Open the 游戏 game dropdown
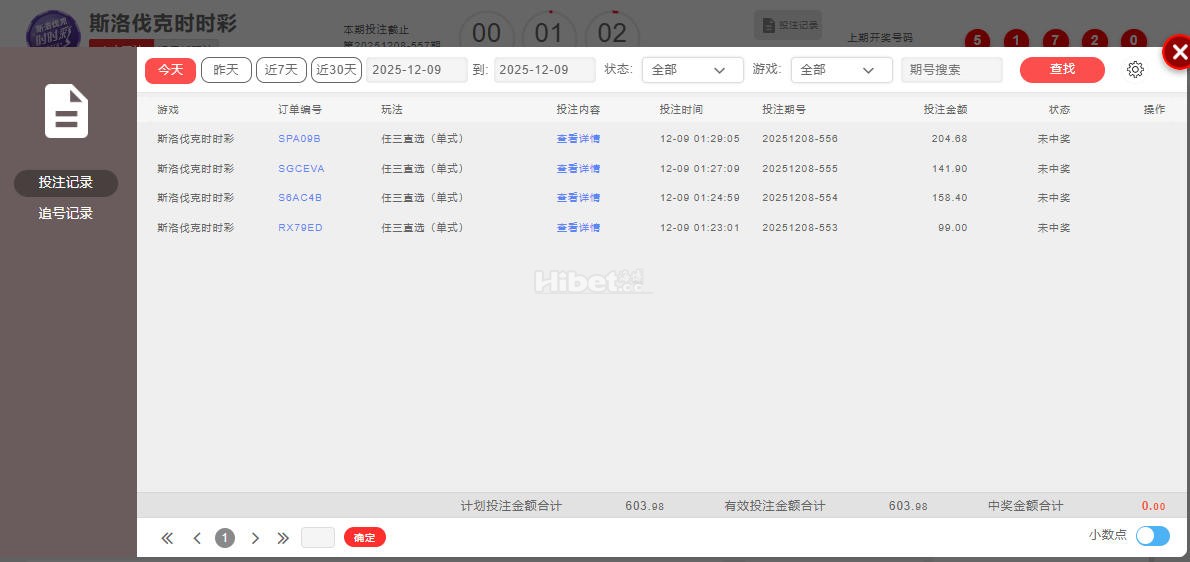Screen dimensions: 1190x562 click(840, 70)
